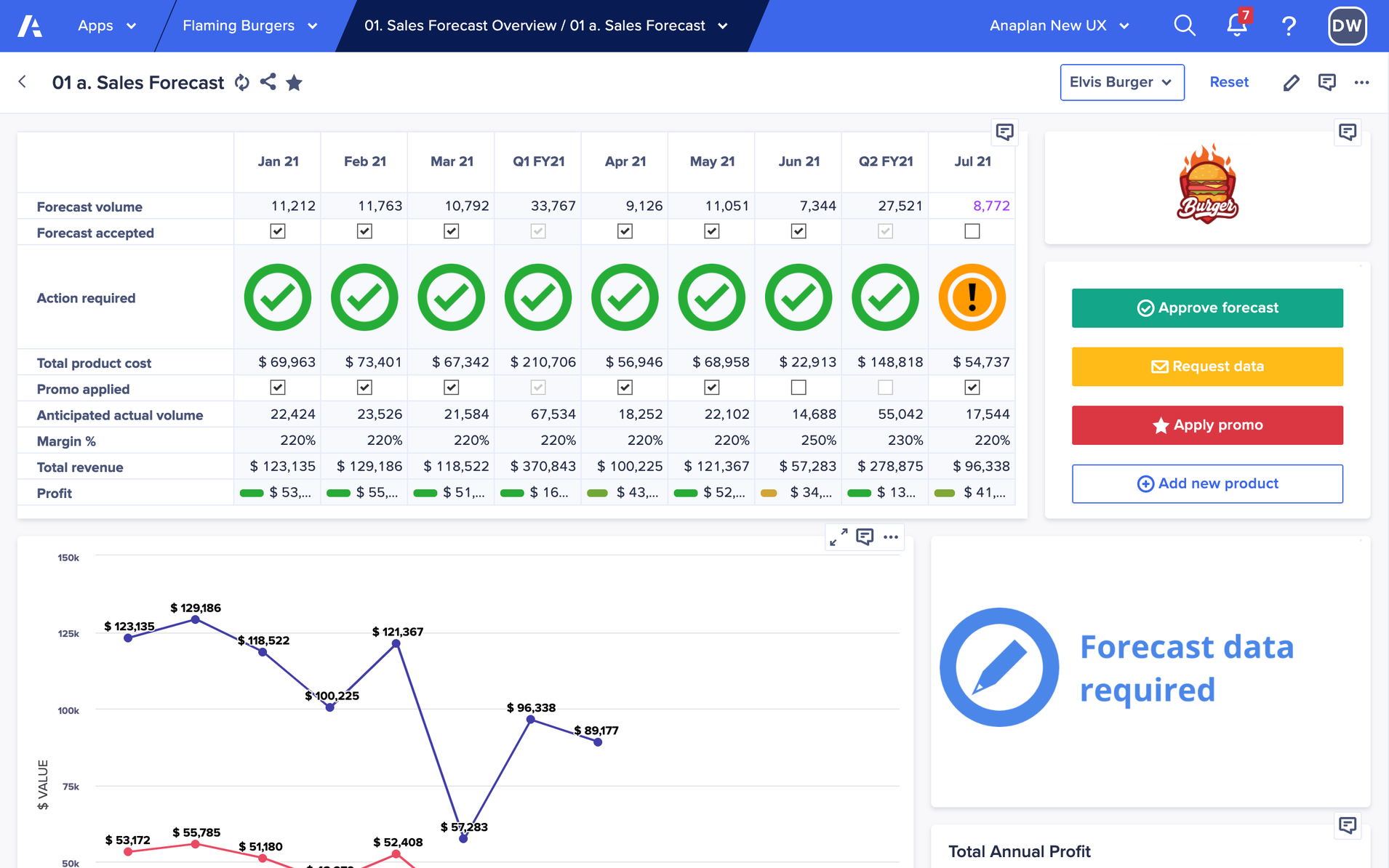The height and width of the screenshot is (868, 1389).
Task: Open the search magnifier icon
Action: [1184, 25]
